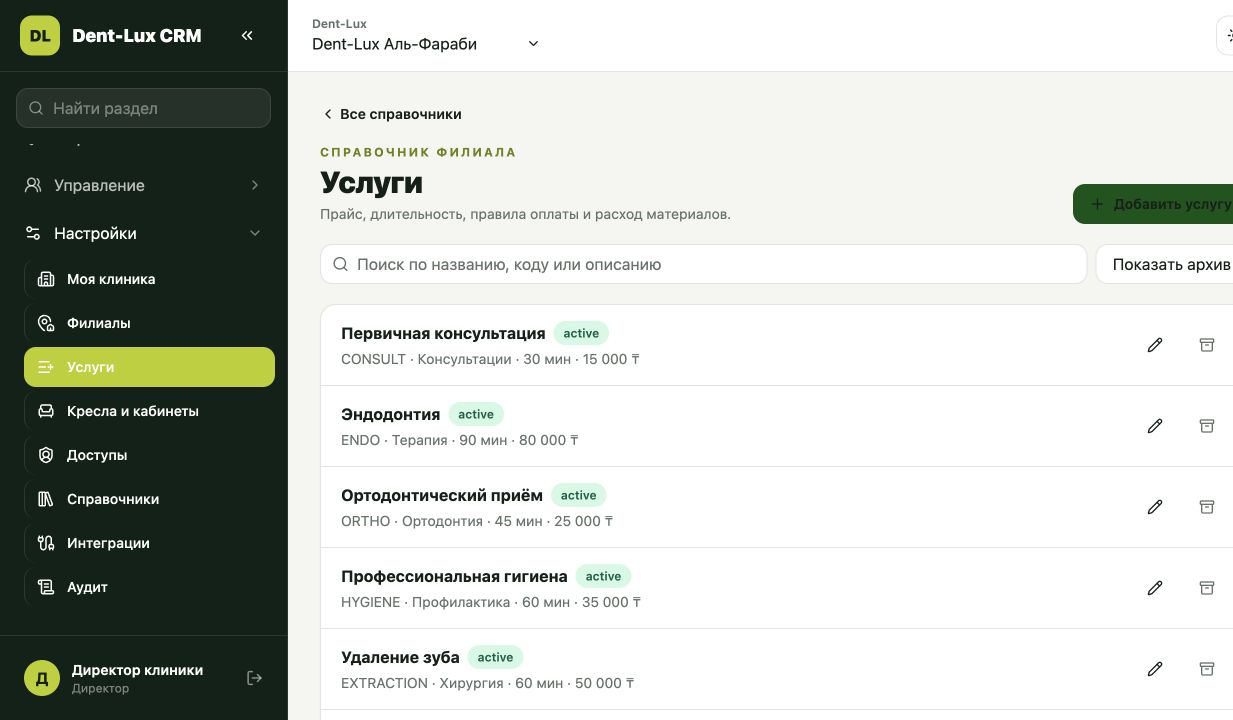Click the theme icon in top bar
1233x720 pixels.
tap(1226, 36)
